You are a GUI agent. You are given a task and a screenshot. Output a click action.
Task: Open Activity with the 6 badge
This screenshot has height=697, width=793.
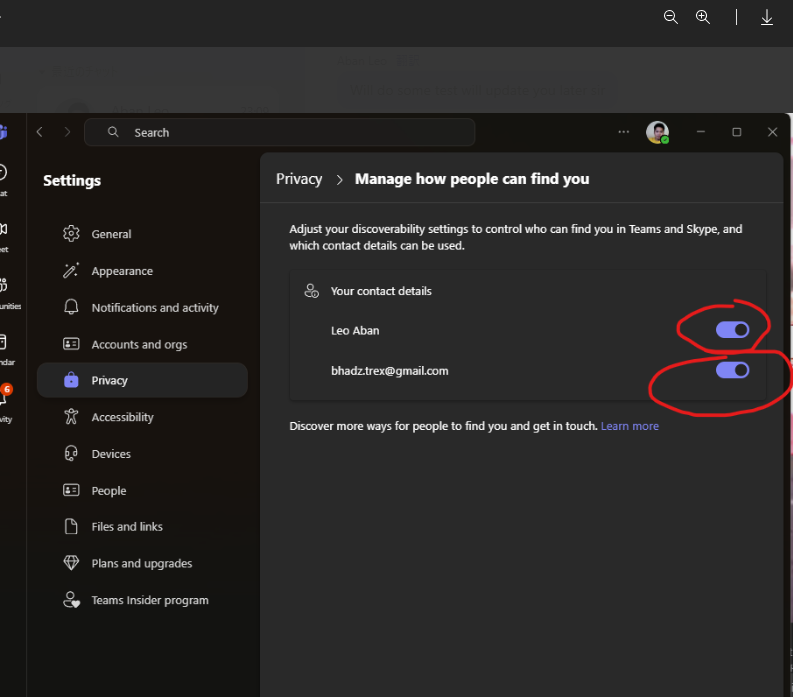coord(5,402)
